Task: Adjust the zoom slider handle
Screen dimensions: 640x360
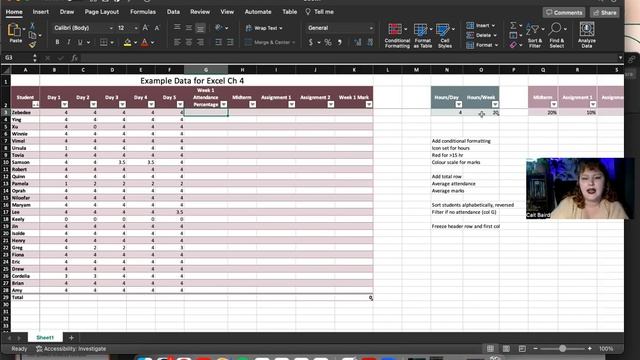Action: (562, 349)
